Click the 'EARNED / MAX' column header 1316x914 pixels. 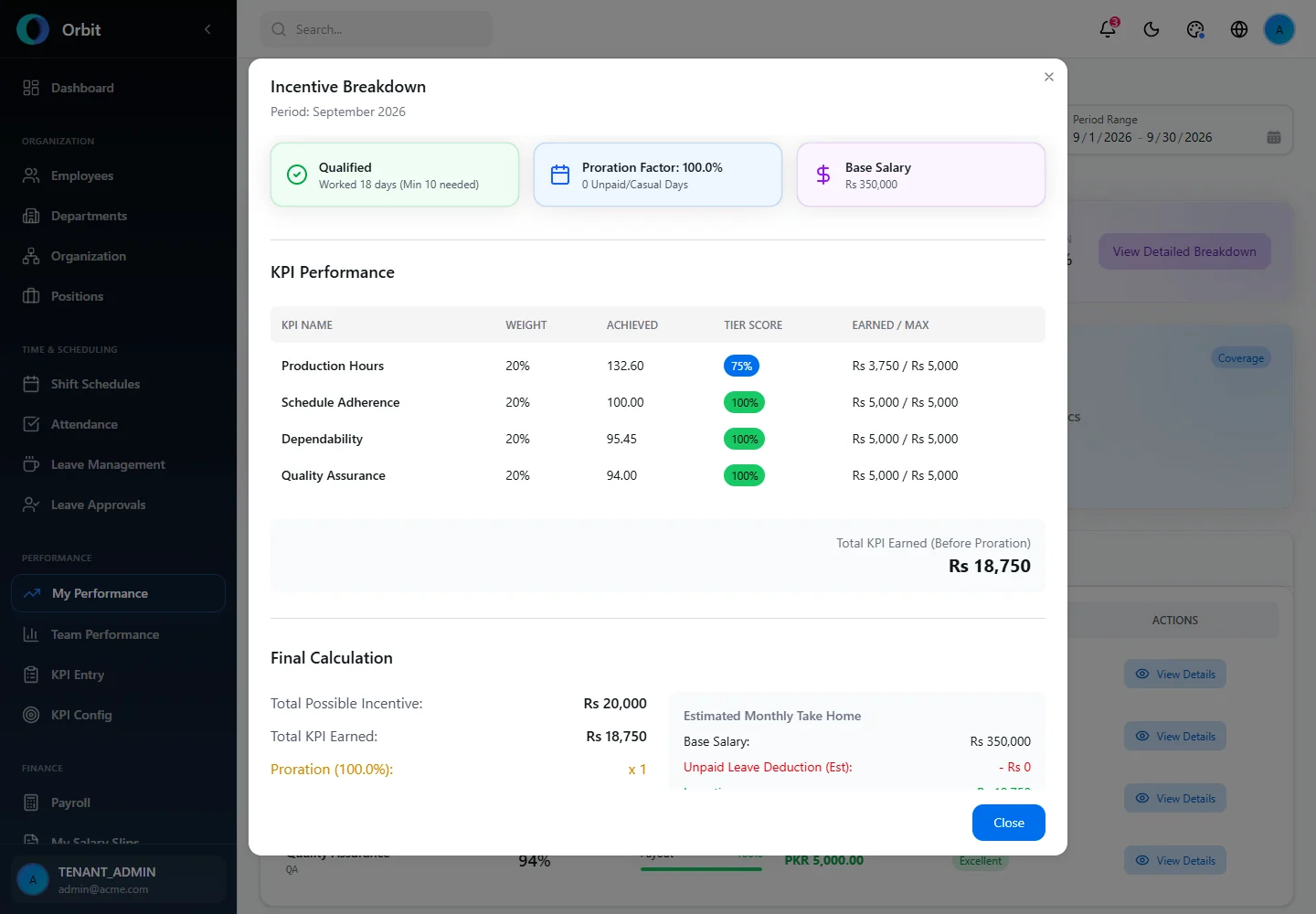pyautogui.click(x=890, y=325)
